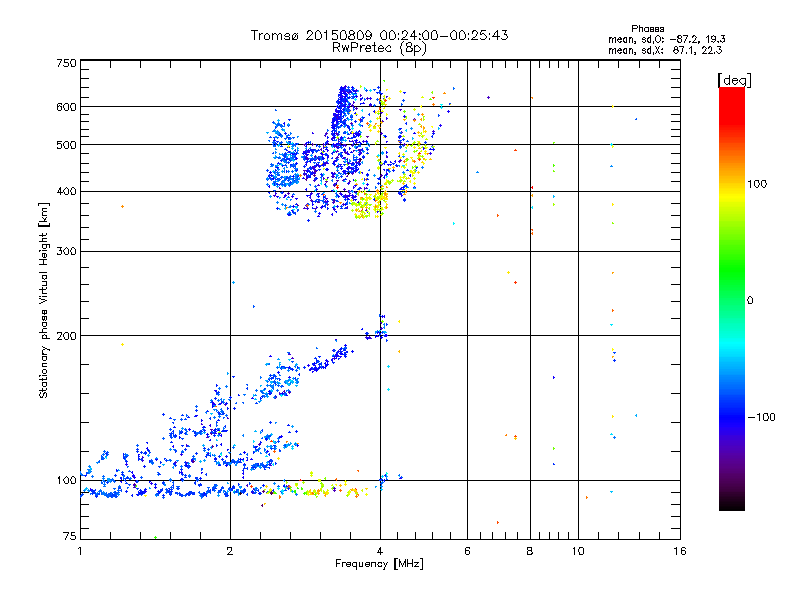Screen dimensions: 800x600
Task: Click the 'mean, sd,O: -87.2, 19.3' line
Action: pos(667,39)
